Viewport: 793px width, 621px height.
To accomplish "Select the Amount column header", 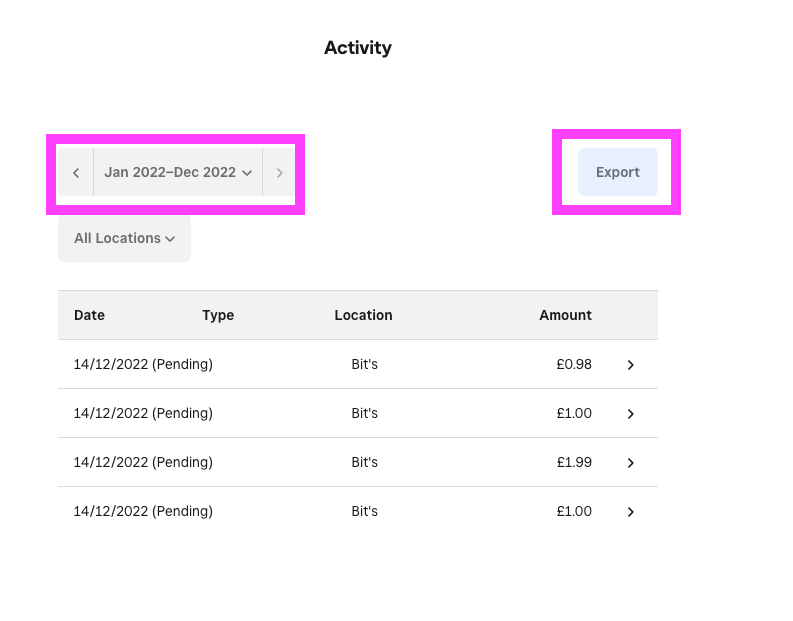I will pyautogui.click(x=565, y=315).
